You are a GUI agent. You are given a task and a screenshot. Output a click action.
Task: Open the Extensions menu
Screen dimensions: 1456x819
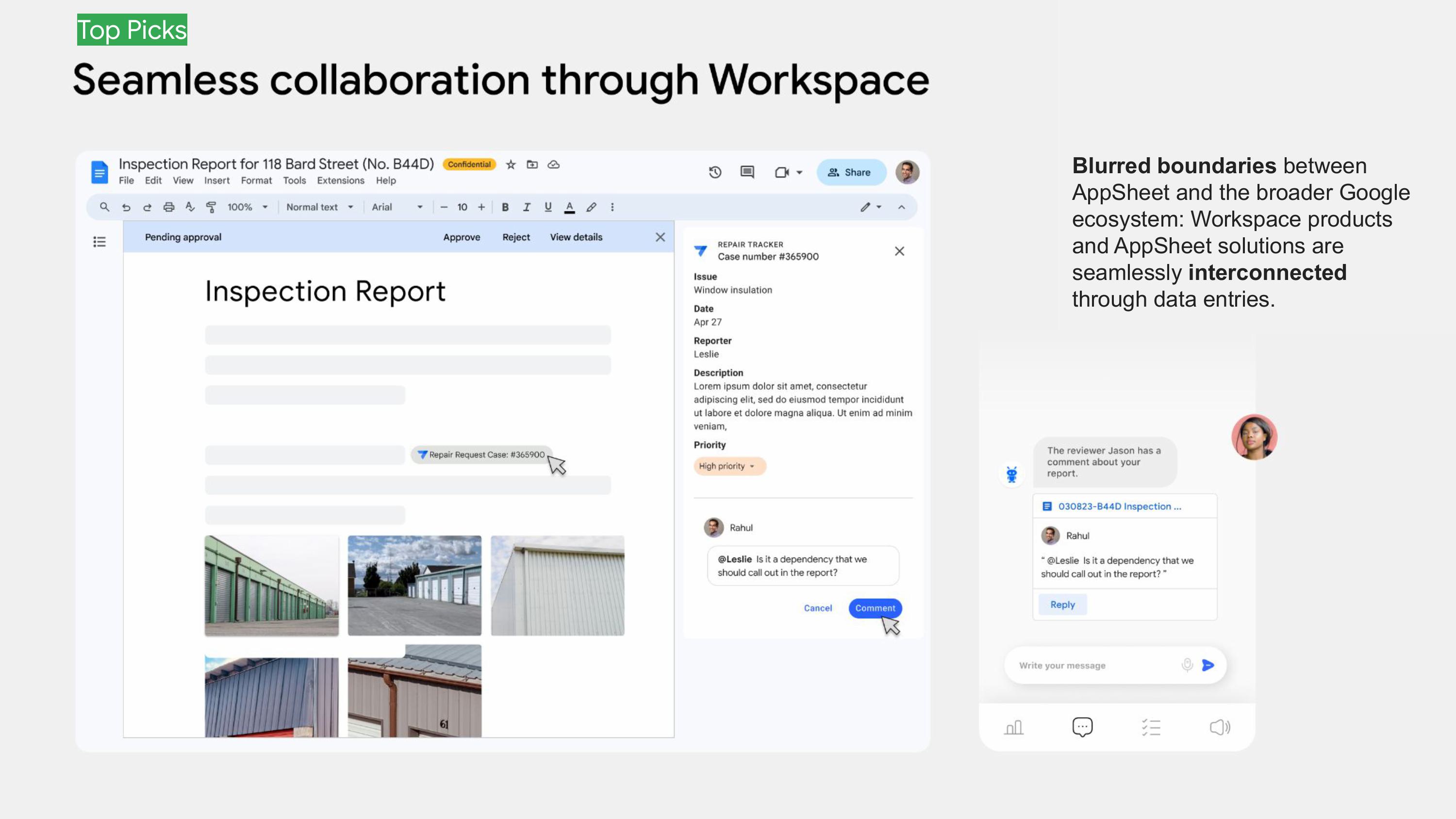(341, 180)
